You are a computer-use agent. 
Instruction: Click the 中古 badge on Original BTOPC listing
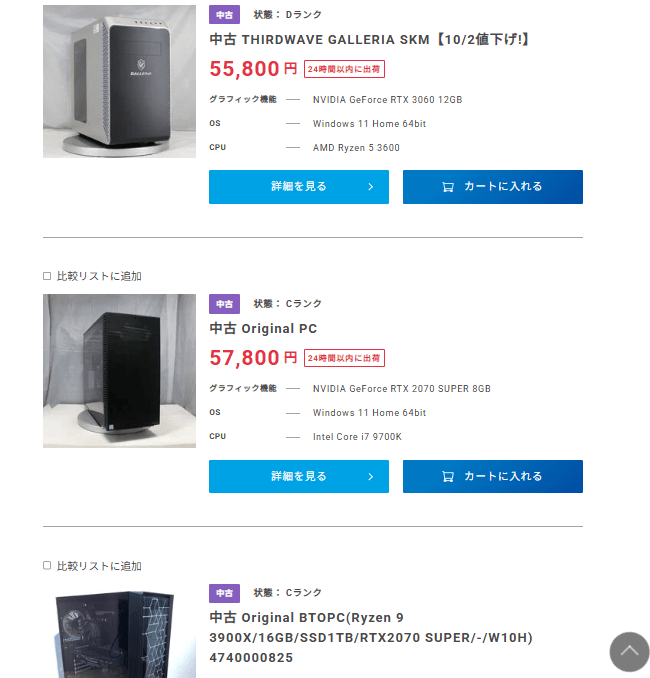tap(224, 593)
